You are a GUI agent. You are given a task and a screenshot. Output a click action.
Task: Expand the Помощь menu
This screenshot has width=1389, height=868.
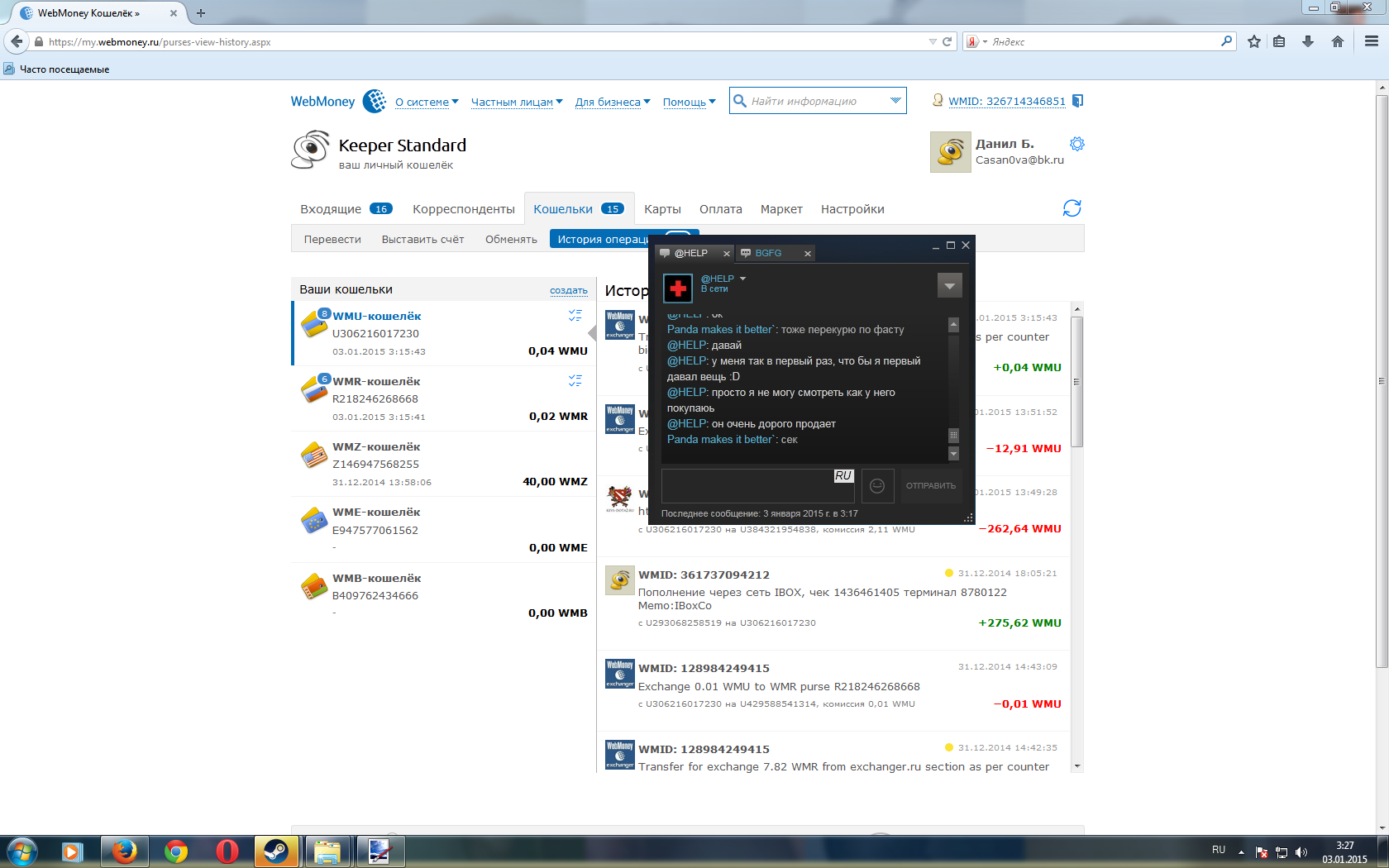point(689,103)
